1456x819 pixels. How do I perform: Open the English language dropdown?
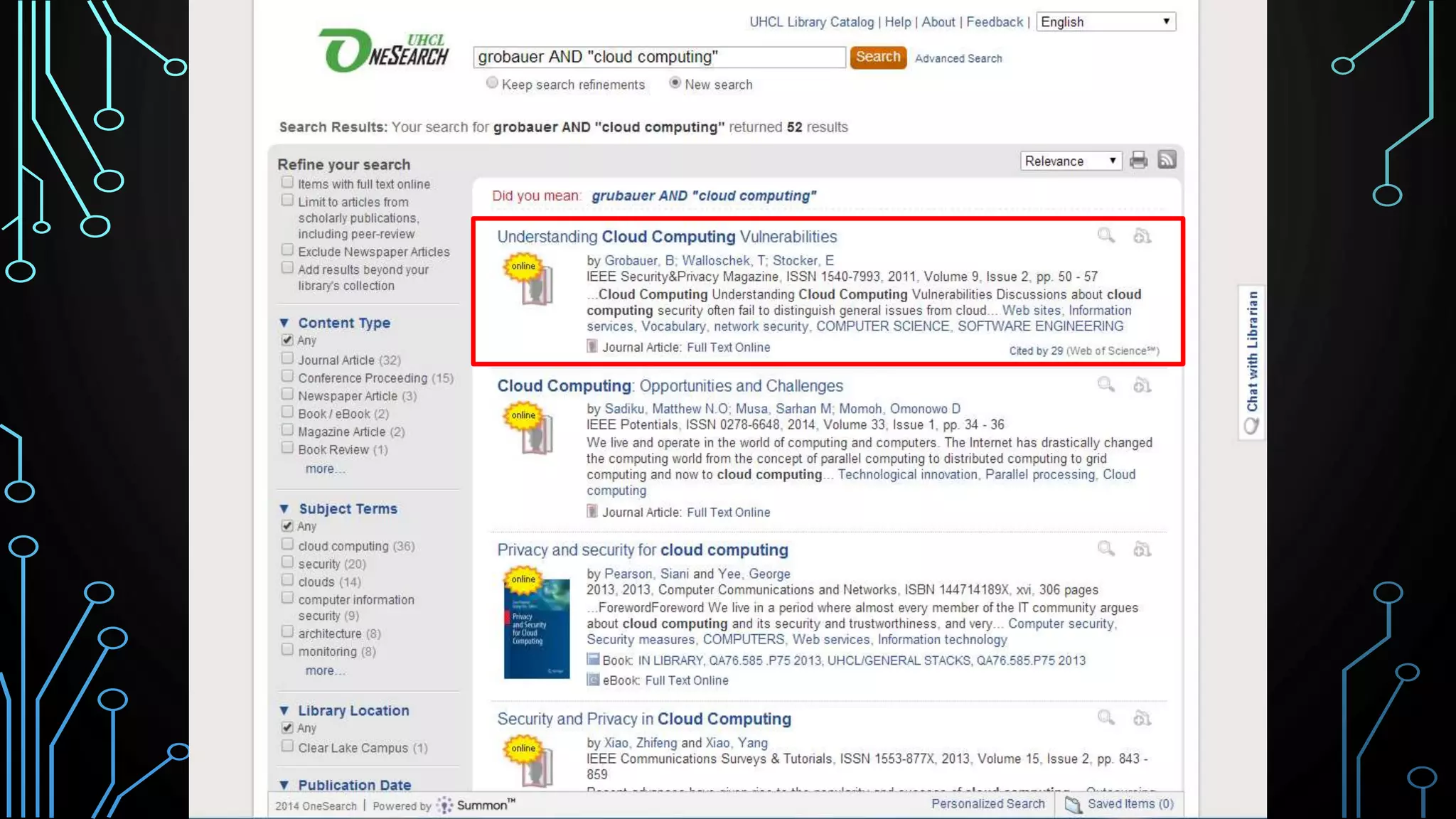click(x=1105, y=22)
